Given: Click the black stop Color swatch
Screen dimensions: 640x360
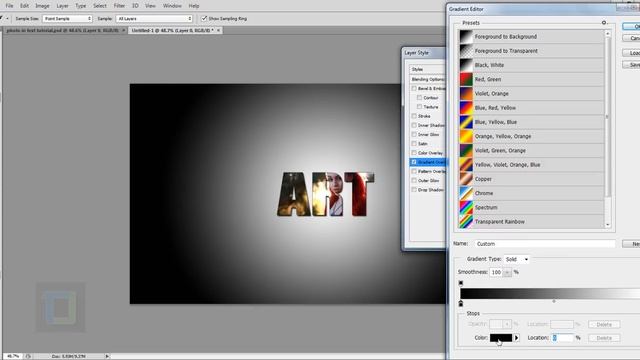Looking at the screenshot, I should point(501,338).
